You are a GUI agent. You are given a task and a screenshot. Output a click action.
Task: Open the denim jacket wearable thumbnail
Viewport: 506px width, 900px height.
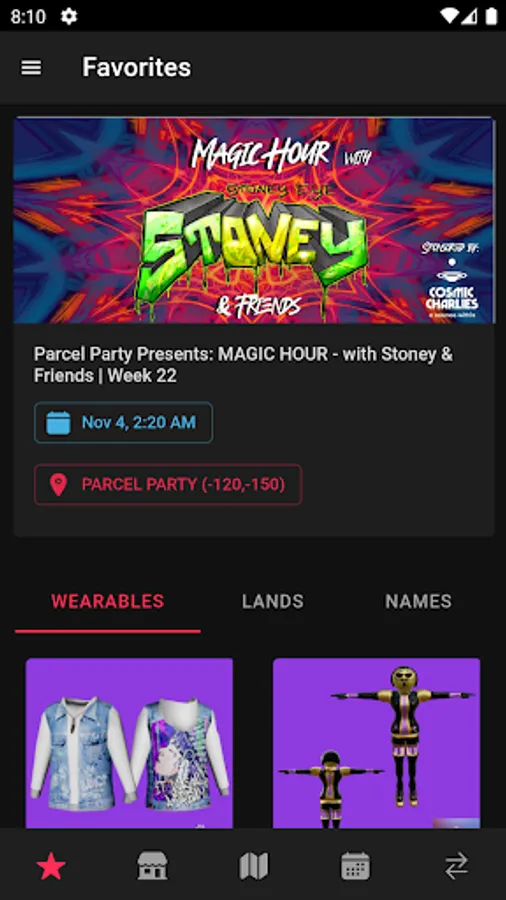pyautogui.click(x=129, y=743)
